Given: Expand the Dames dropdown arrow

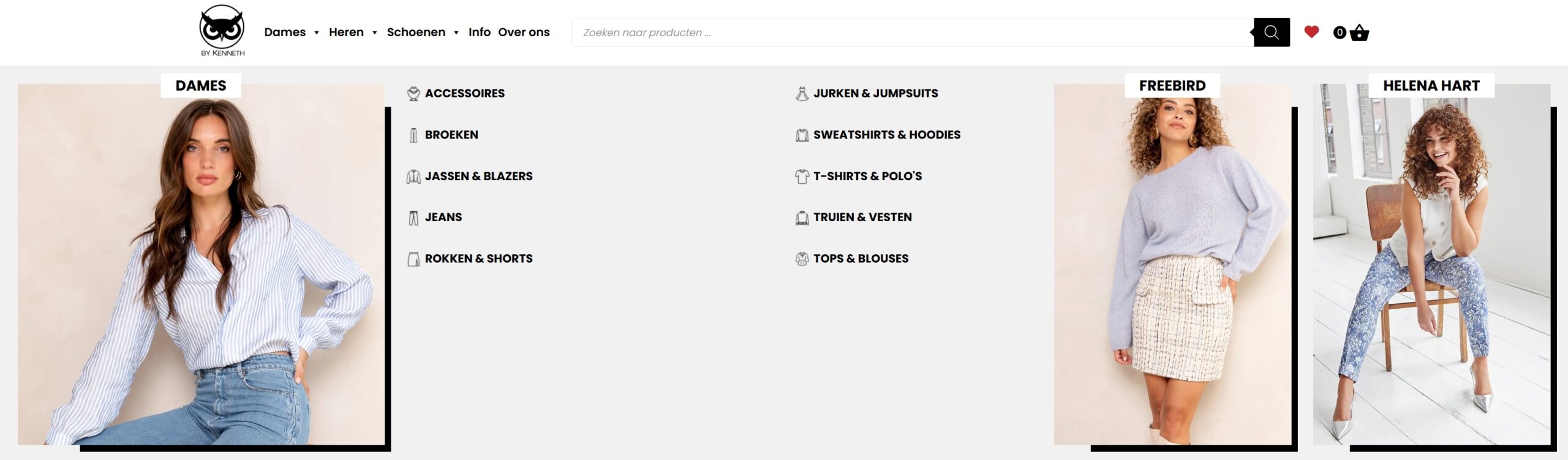Looking at the screenshot, I should point(317,33).
